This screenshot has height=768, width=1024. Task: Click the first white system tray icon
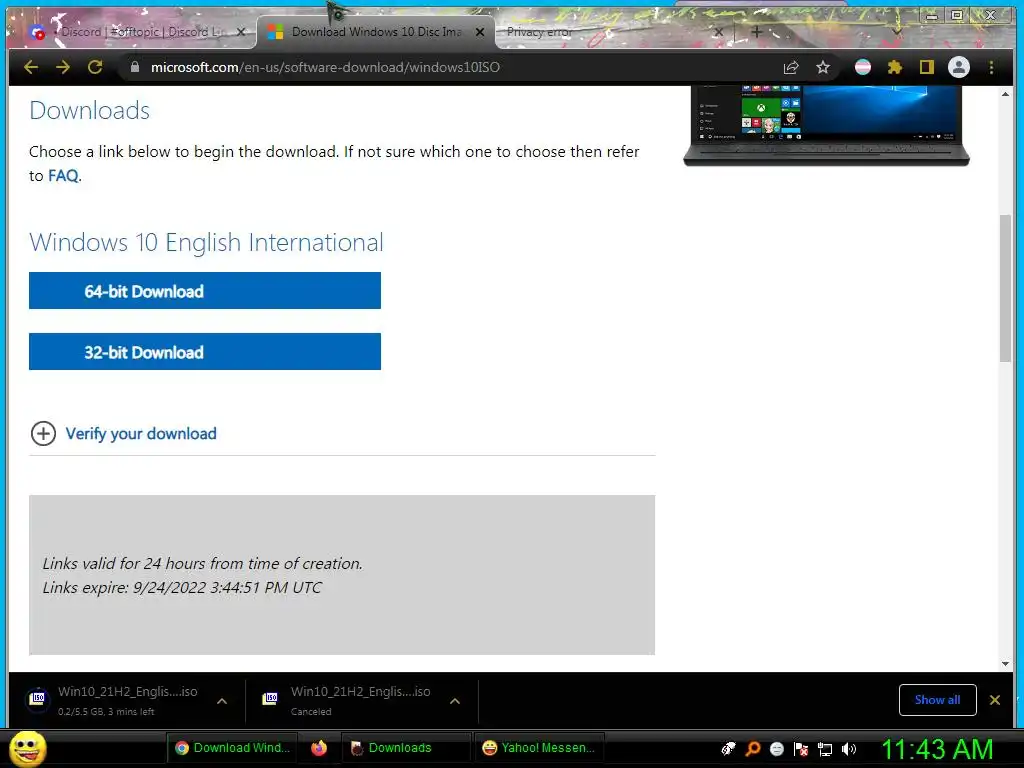pos(728,748)
